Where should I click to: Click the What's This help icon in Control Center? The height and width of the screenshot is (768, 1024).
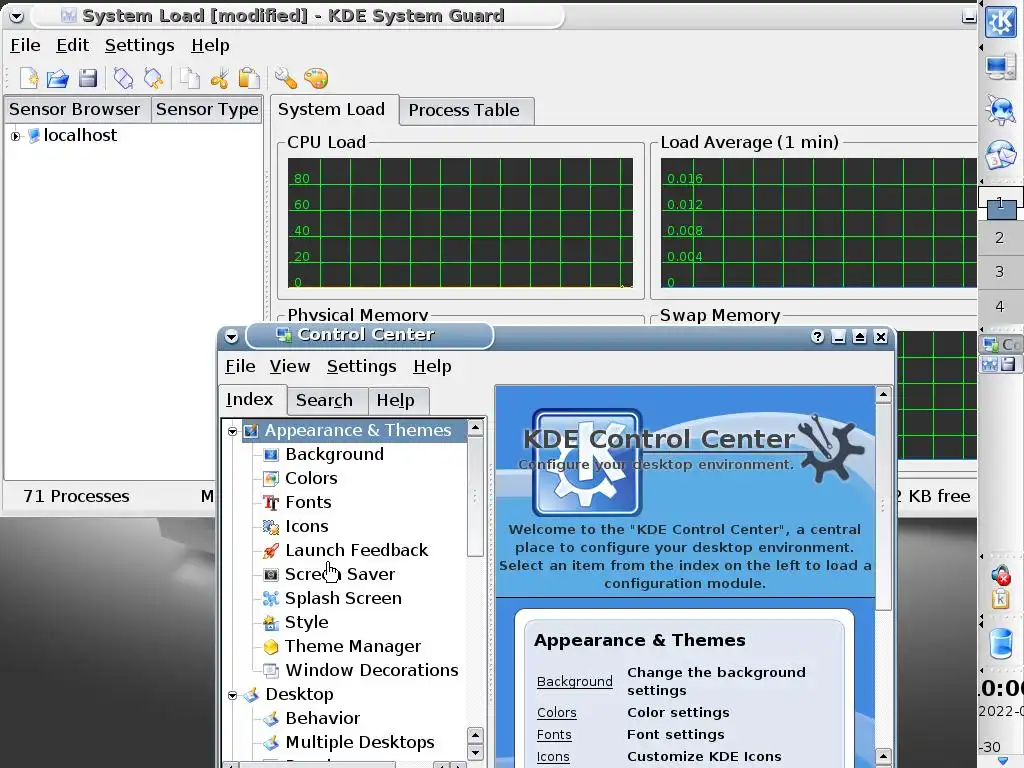(817, 336)
